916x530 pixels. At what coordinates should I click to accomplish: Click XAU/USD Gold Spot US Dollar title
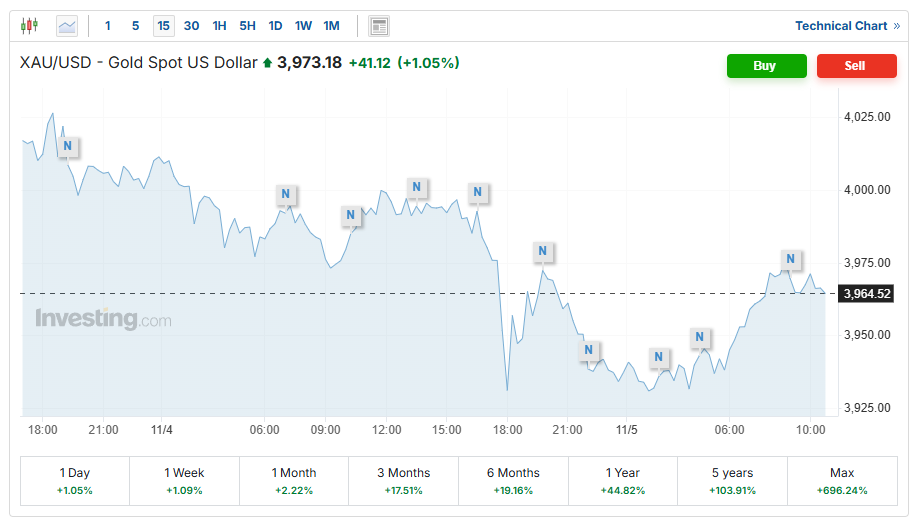pos(138,63)
